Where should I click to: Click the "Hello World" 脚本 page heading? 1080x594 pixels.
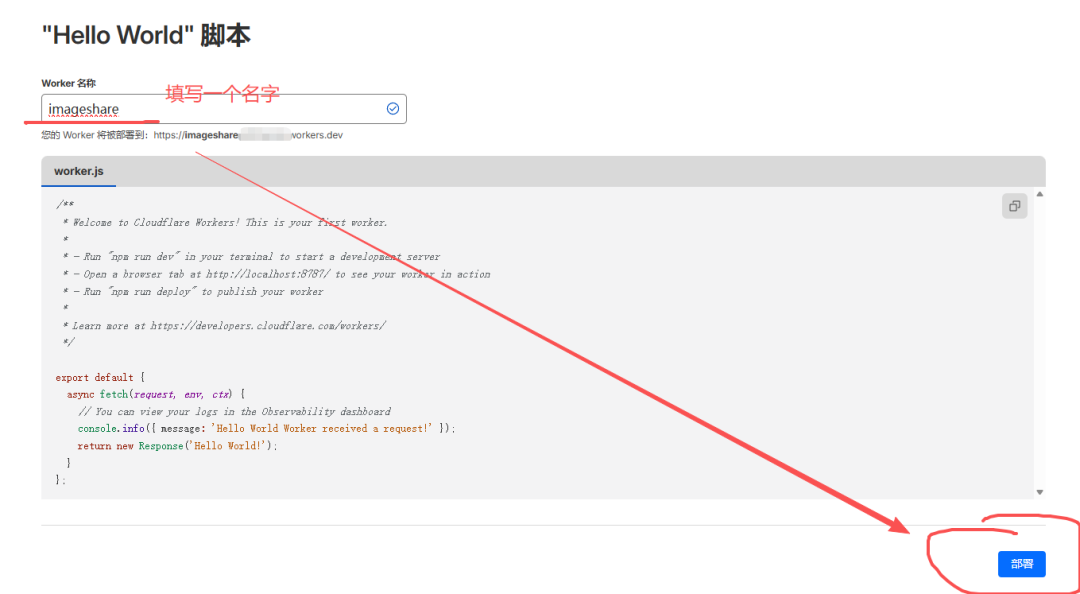pyautogui.click(x=146, y=36)
